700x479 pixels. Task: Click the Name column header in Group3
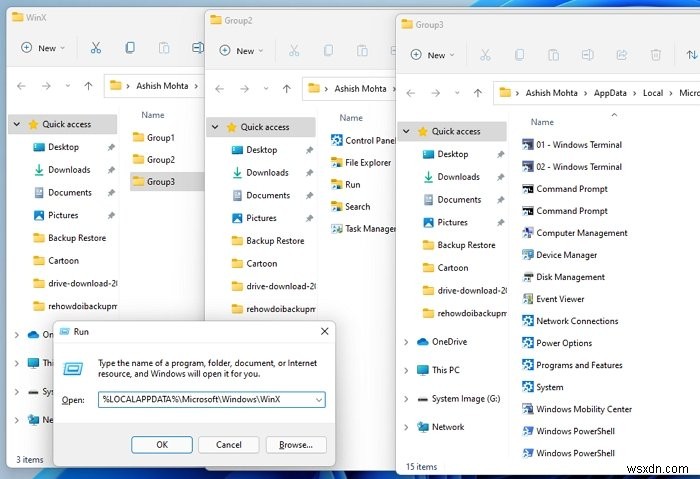[x=542, y=122]
